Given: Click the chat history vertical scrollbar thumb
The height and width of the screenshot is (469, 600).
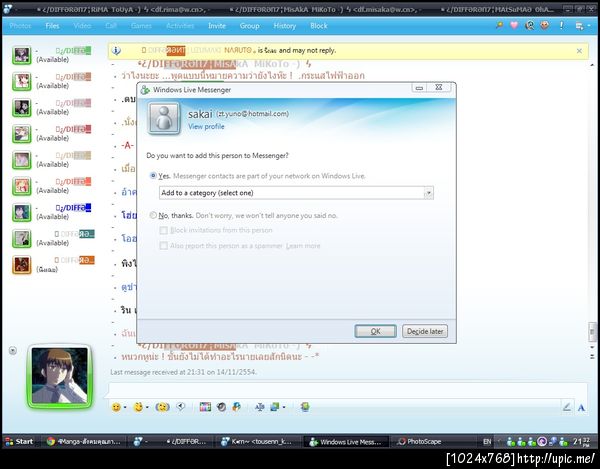Looking at the screenshot, I should pos(592,332).
